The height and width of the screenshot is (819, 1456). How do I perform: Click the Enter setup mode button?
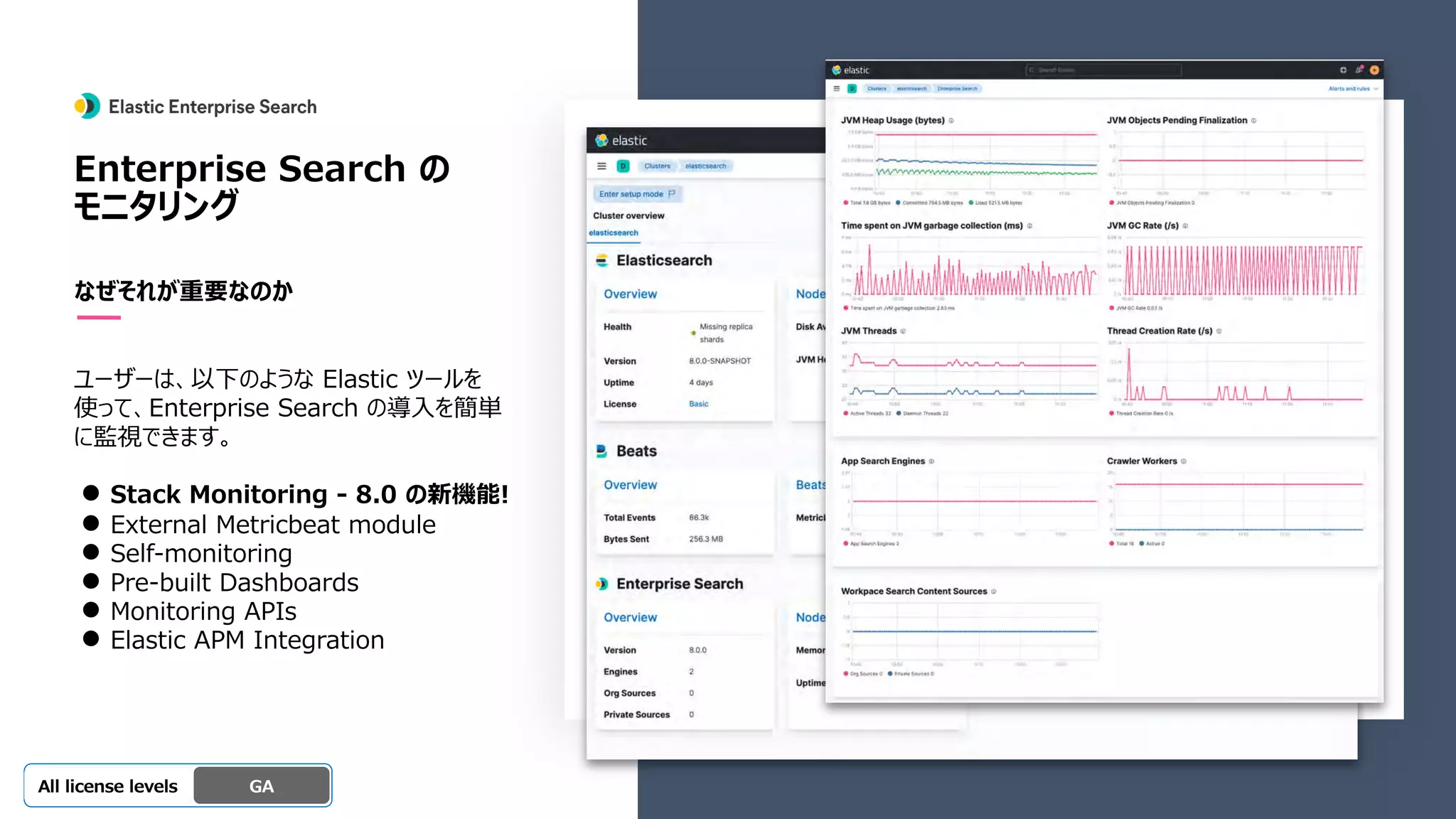(637, 194)
